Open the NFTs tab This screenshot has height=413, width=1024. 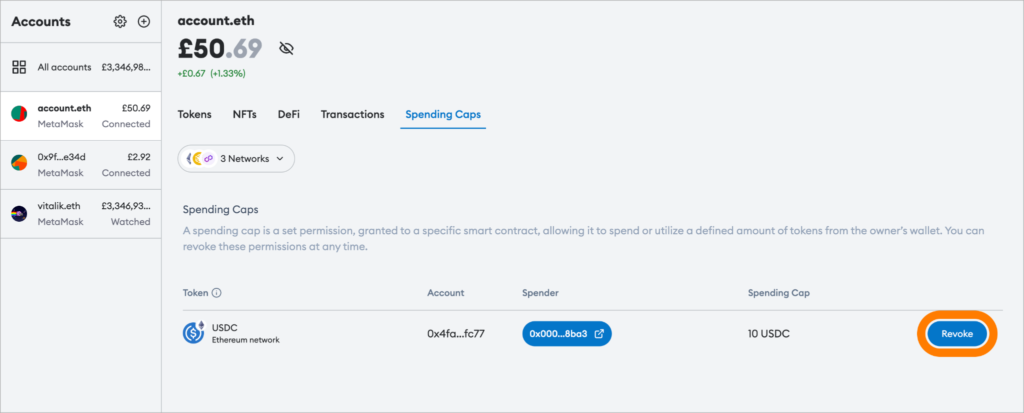(244, 114)
